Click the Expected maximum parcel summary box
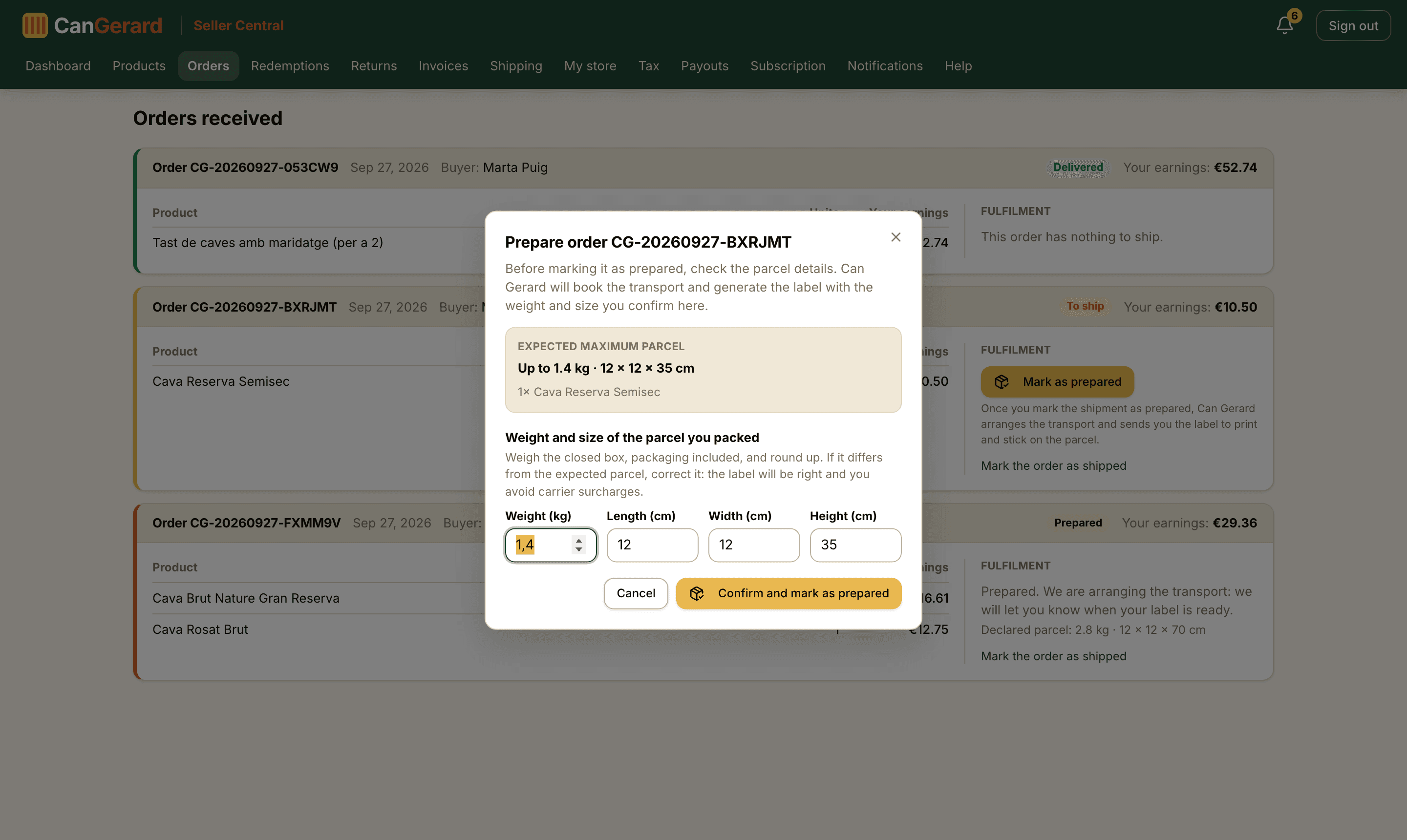Viewport: 1407px width, 840px height. pyautogui.click(x=703, y=370)
